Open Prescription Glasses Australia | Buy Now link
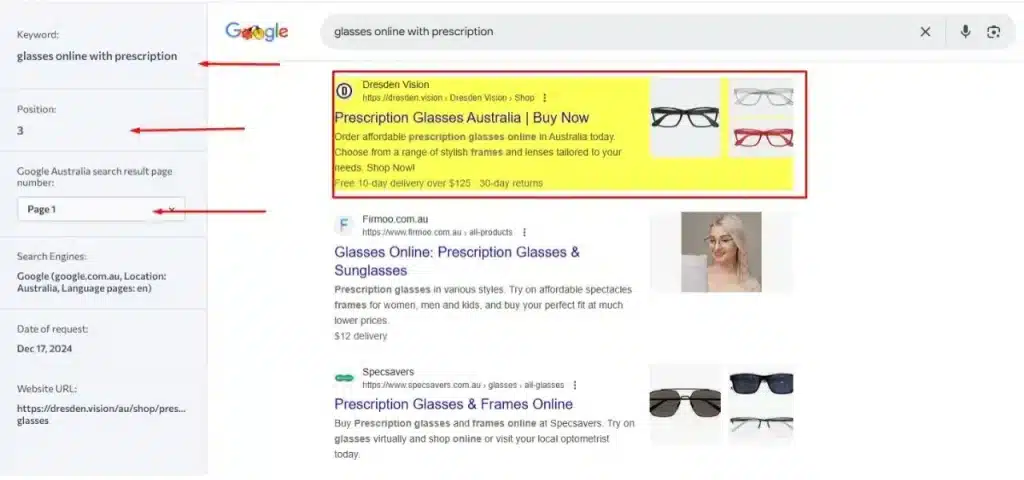The image size is (1024, 480). tap(462, 118)
